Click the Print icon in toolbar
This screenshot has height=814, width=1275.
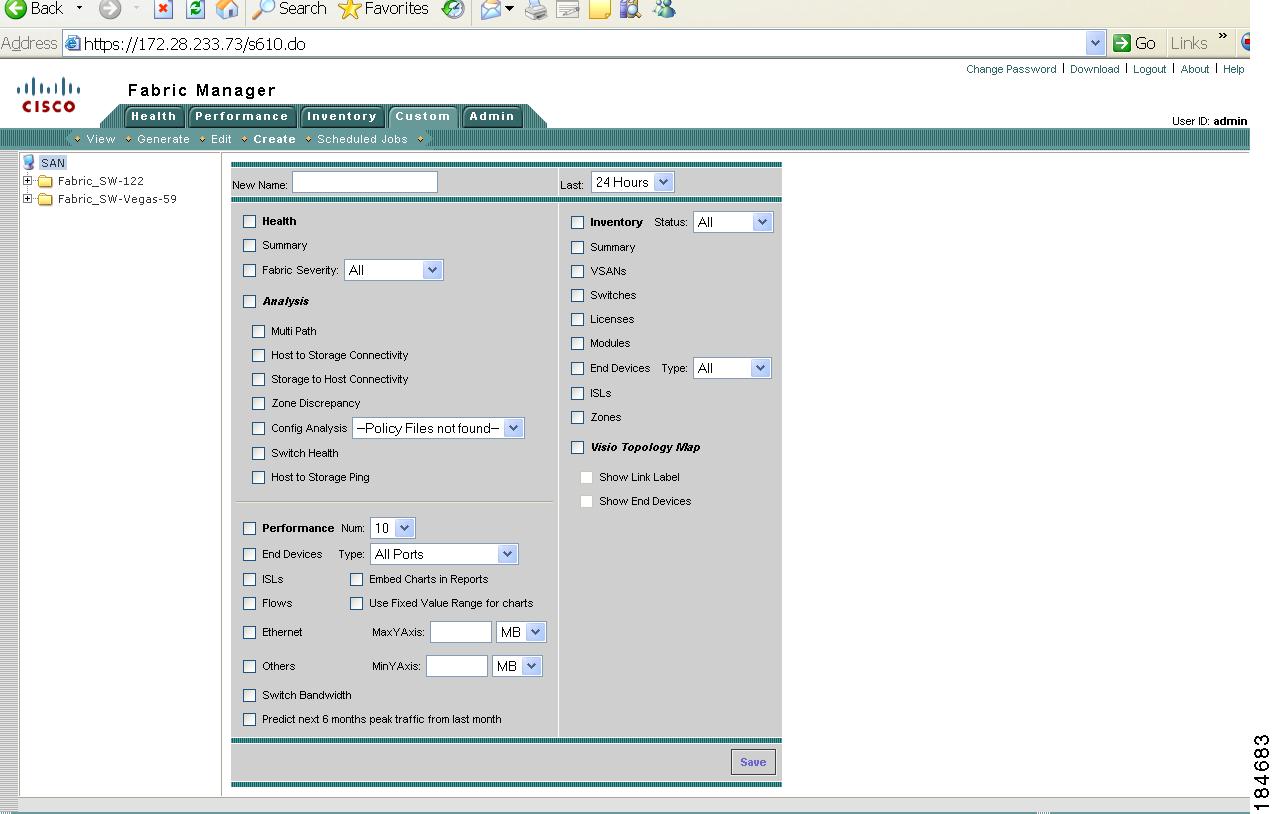click(536, 10)
